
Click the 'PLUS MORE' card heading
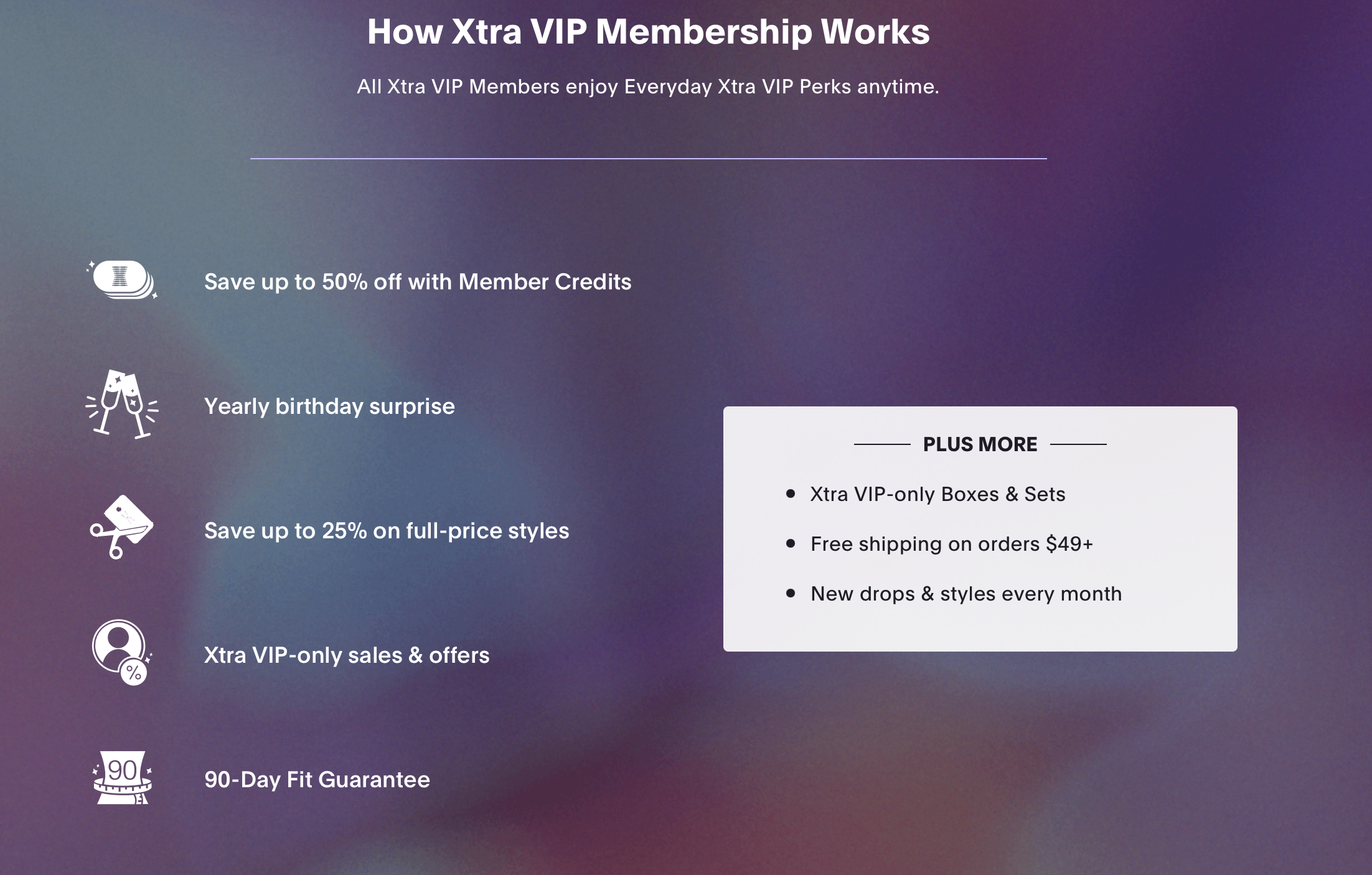pos(980,444)
